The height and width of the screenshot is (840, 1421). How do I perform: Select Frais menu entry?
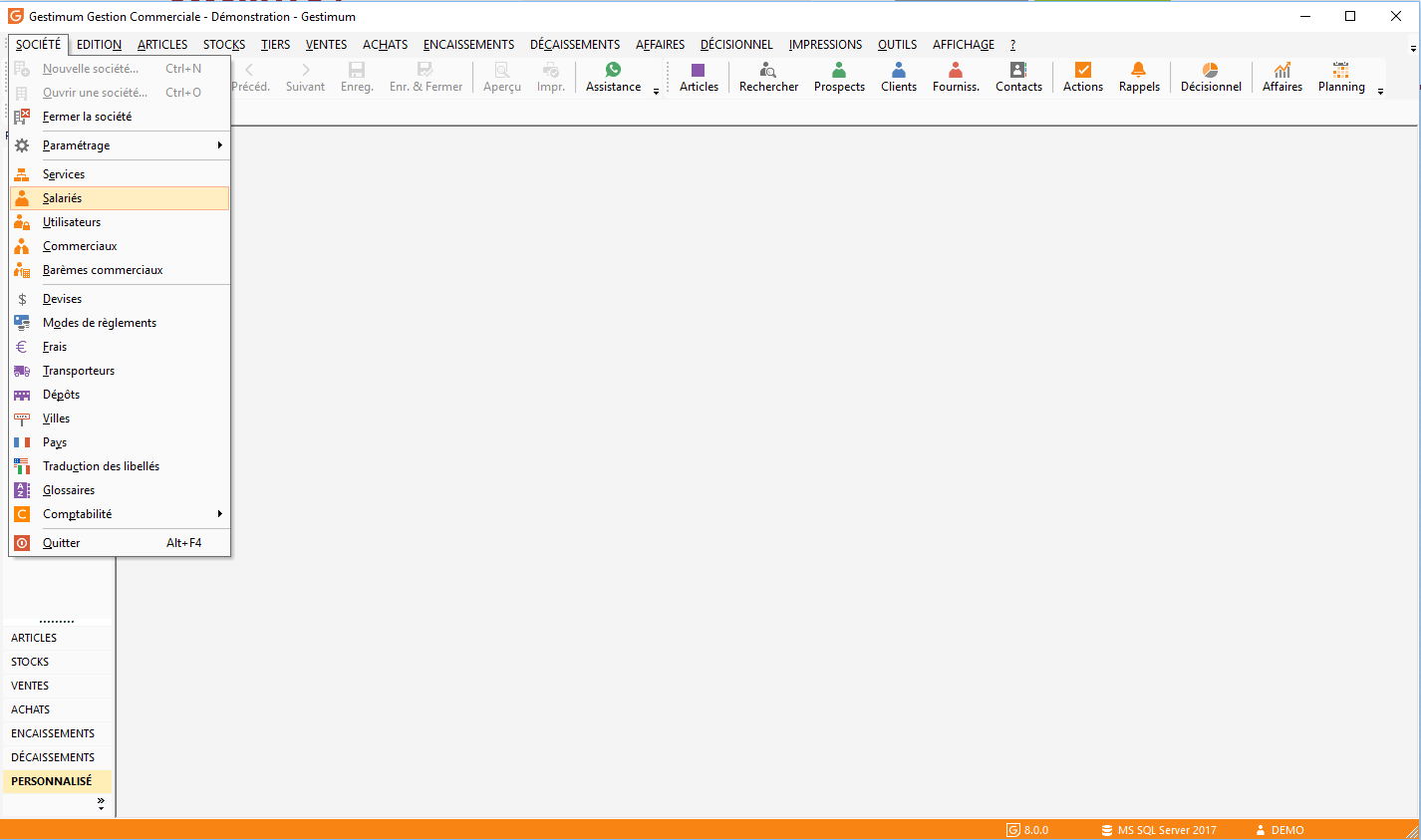tap(120, 347)
